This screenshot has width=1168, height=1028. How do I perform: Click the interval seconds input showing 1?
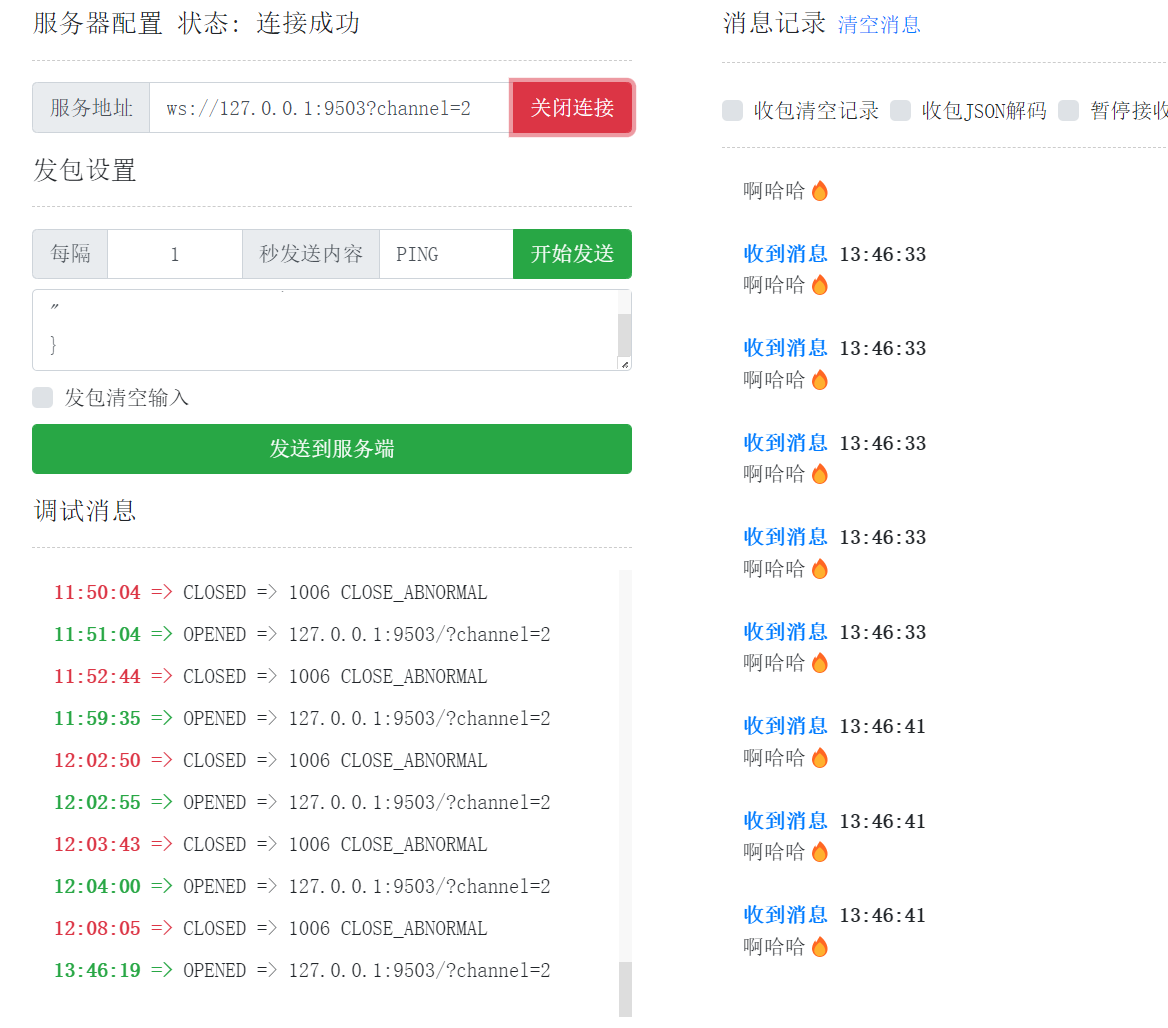click(175, 254)
